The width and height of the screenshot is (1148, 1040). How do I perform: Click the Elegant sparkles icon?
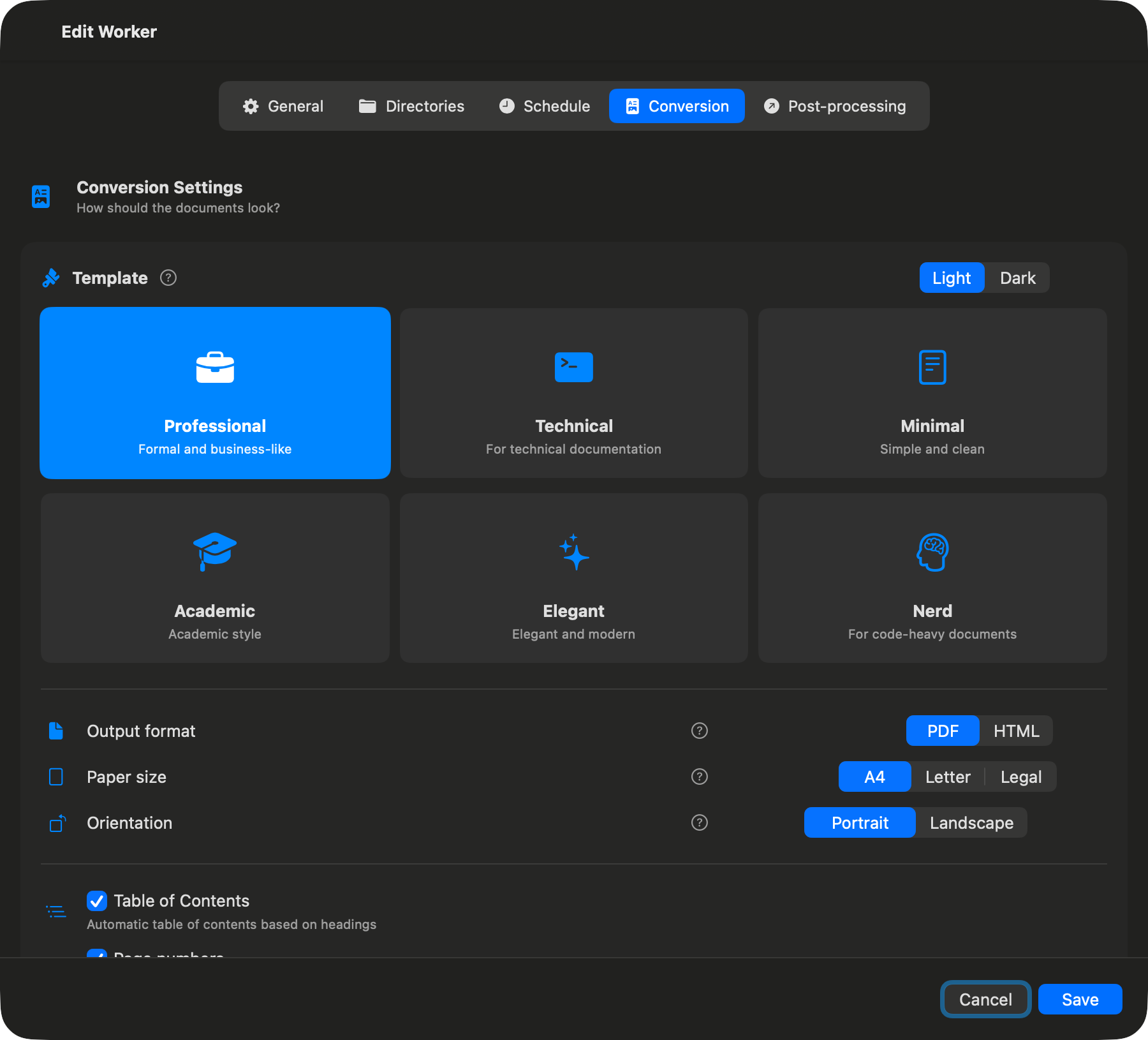[573, 552]
